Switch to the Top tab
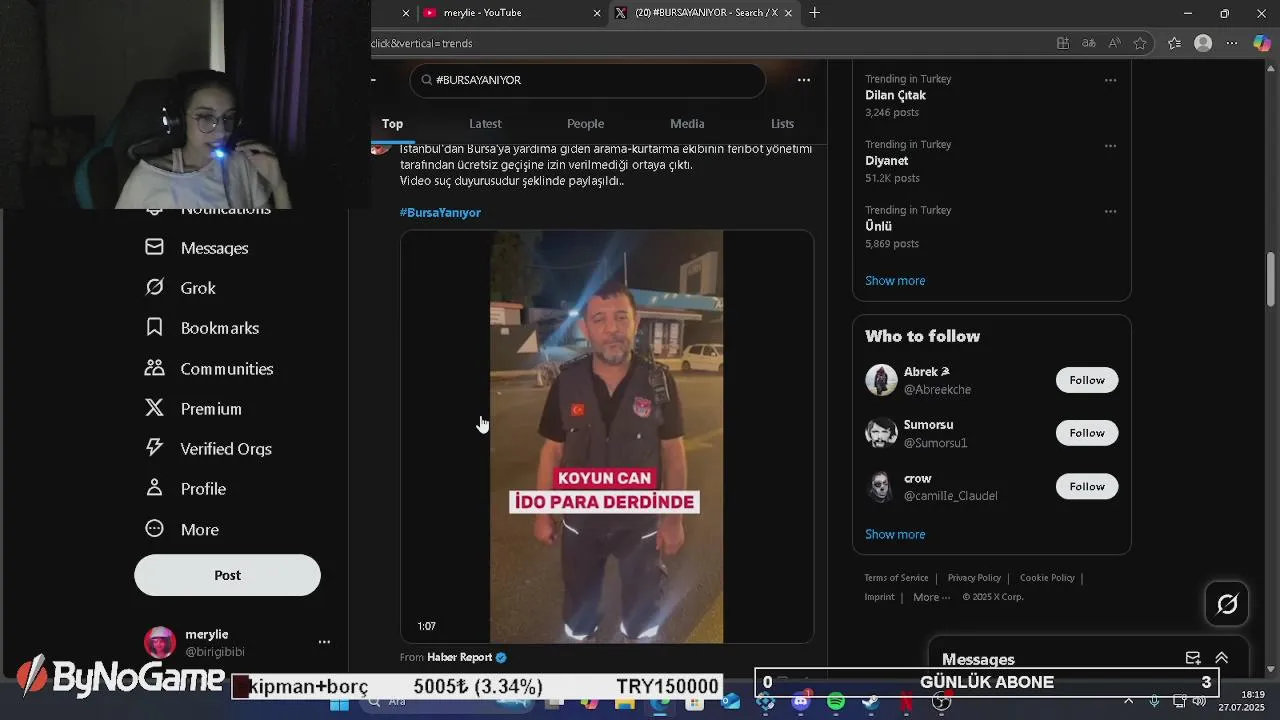This screenshot has height=720, width=1280. (392, 124)
